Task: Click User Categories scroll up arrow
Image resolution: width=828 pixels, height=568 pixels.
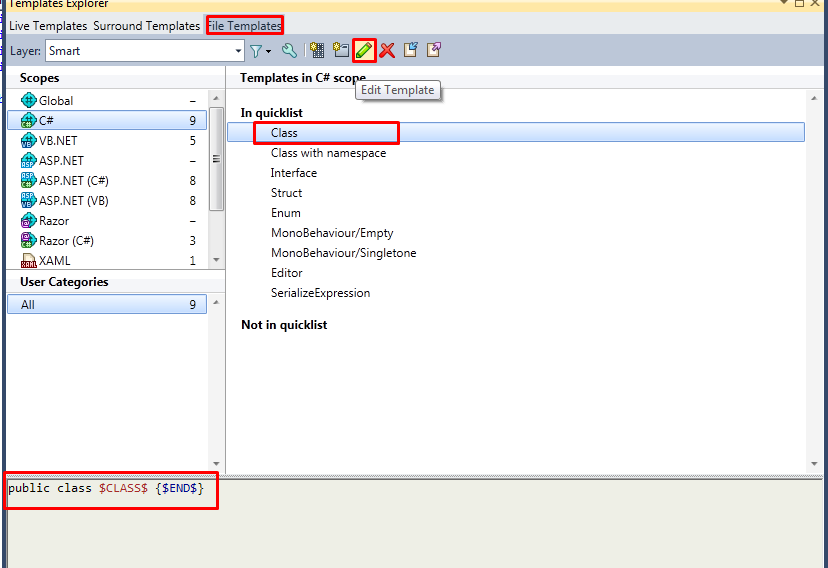Action: tap(216, 302)
